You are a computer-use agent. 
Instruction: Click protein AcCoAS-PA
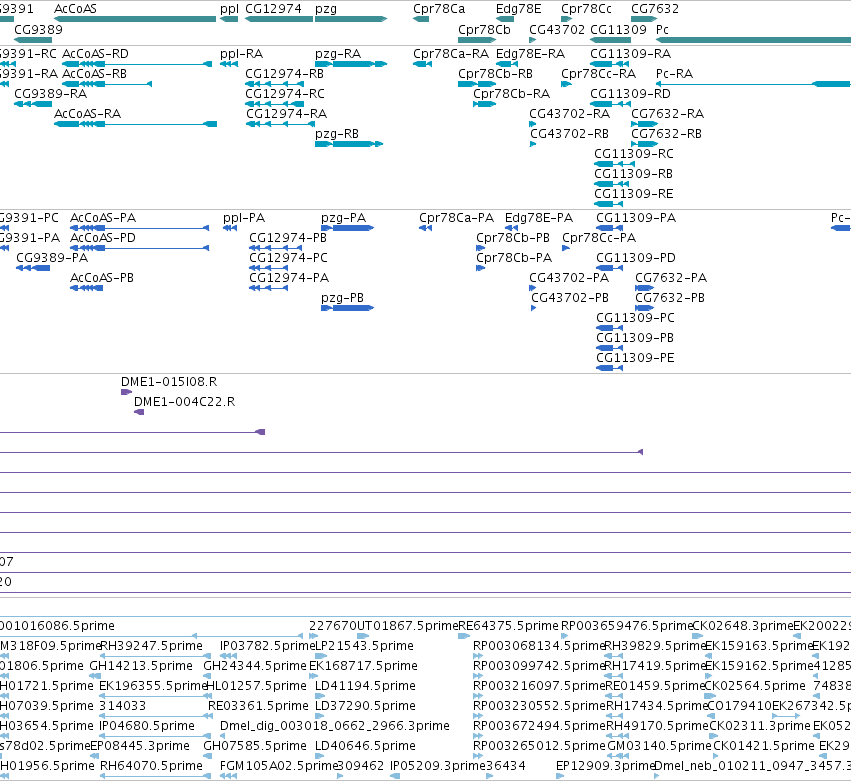click(103, 218)
